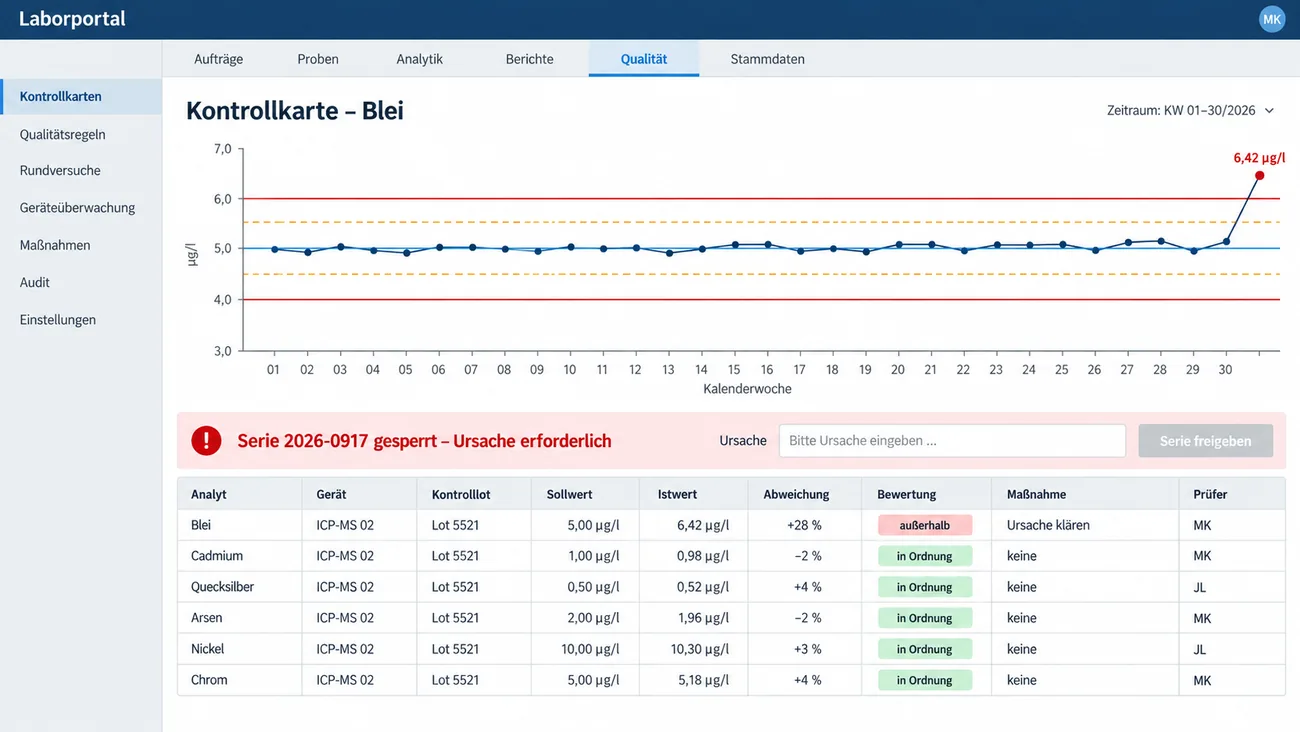Click the Sollwert 2,00 µg/l cell
Viewport: 1300px width, 732px height.
pos(586,618)
